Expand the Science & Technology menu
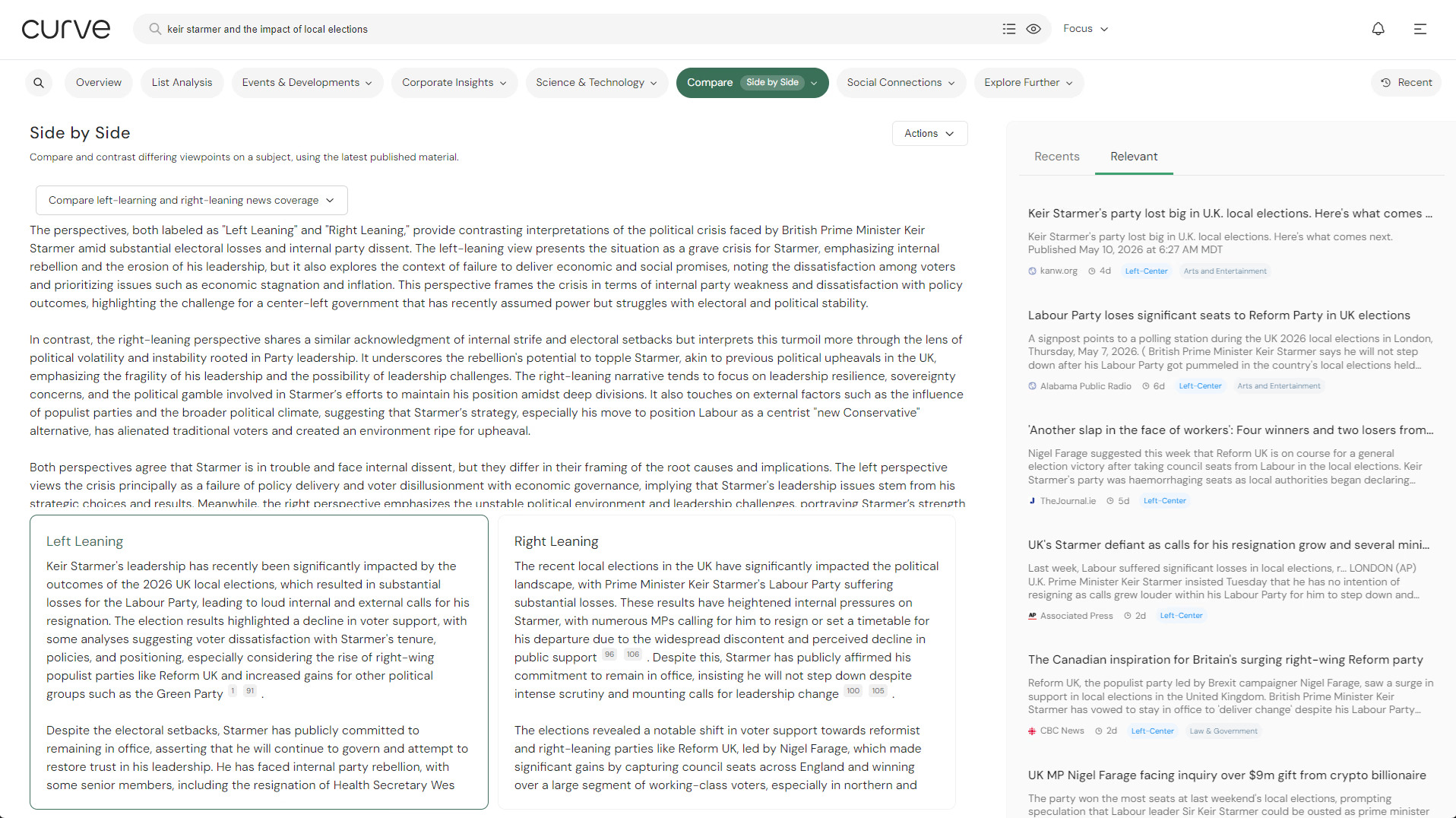 pos(597,83)
